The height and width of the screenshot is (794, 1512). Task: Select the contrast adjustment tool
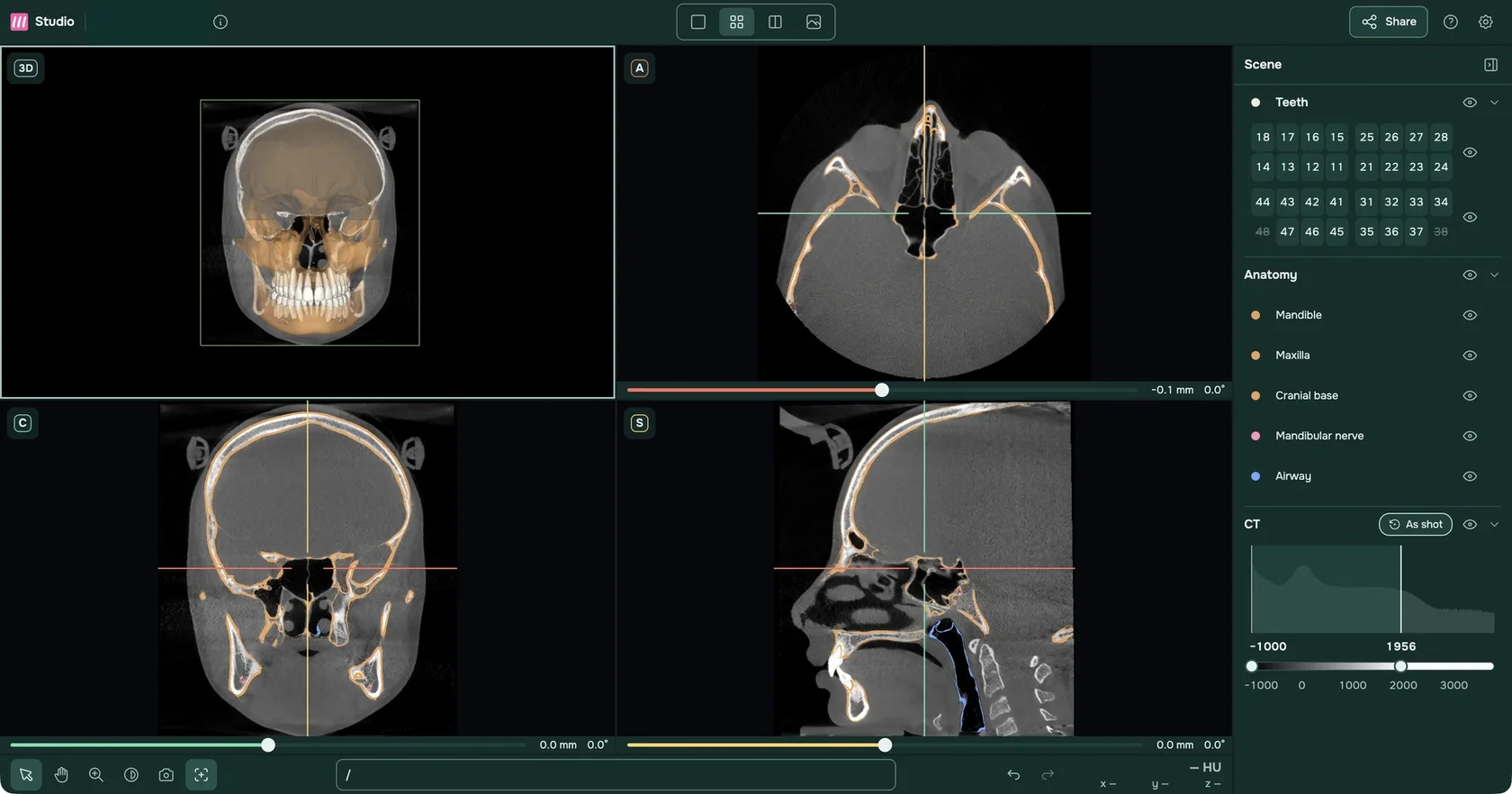[x=131, y=774]
